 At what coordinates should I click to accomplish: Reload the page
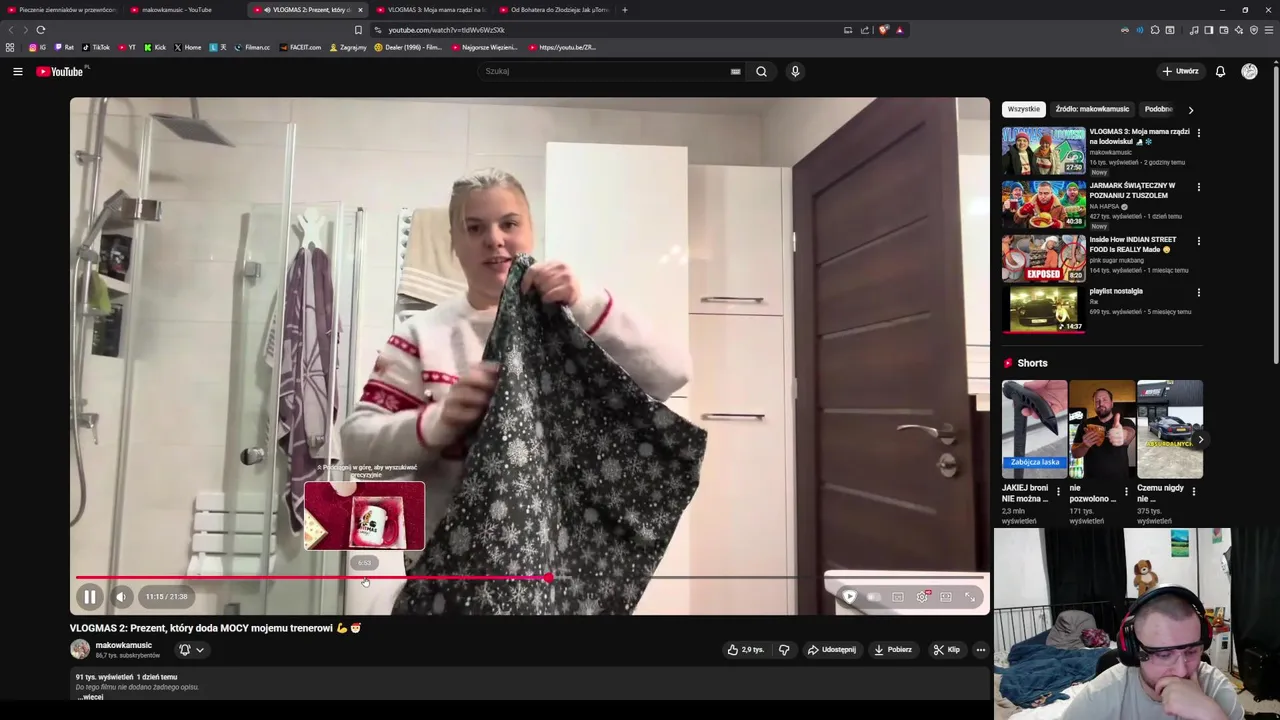tap(41, 30)
